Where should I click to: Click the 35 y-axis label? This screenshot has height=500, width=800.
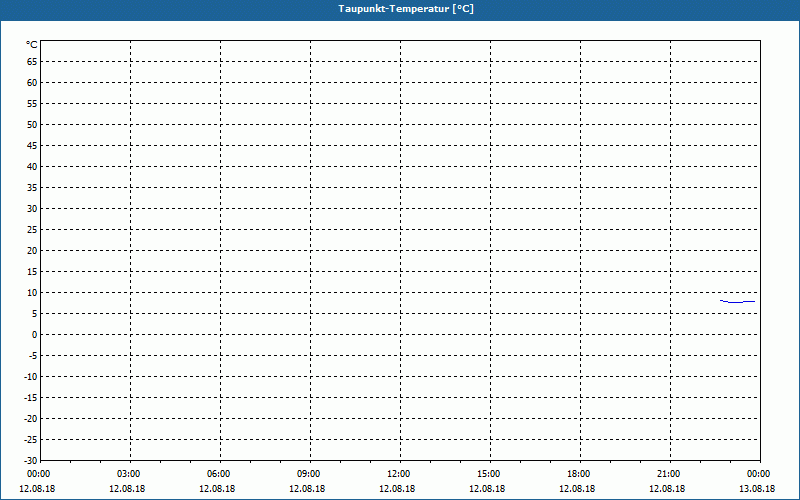pos(32,188)
